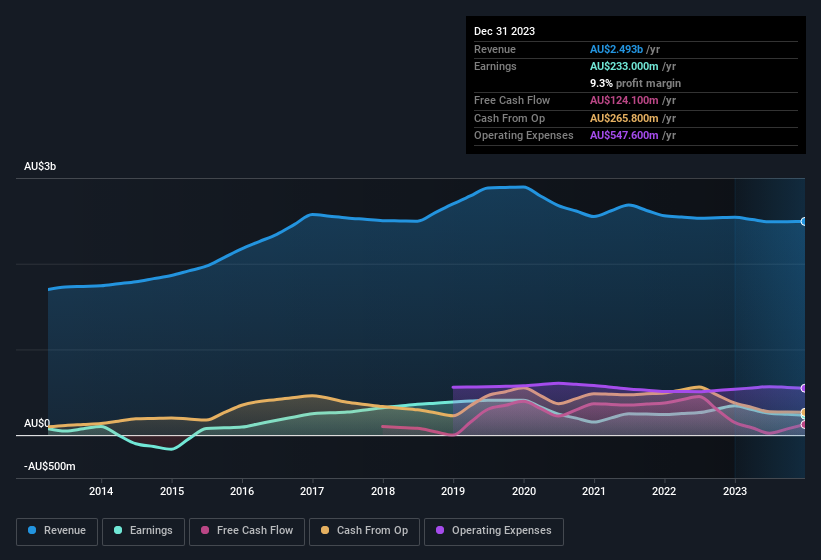The height and width of the screenshot is (560, 821).
Task: Toggle the Revenue series in the legend
Action: pos(58,531)
